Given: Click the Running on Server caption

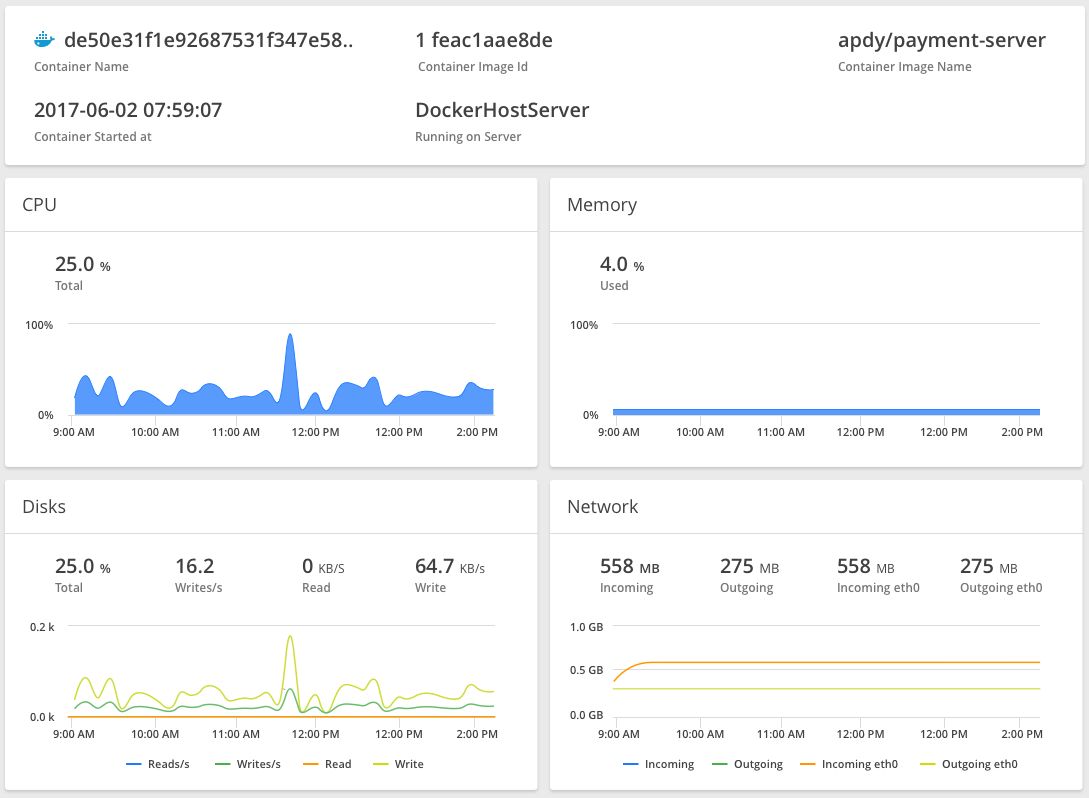Looking at the screenshot, I should click(x=468, y=137).
